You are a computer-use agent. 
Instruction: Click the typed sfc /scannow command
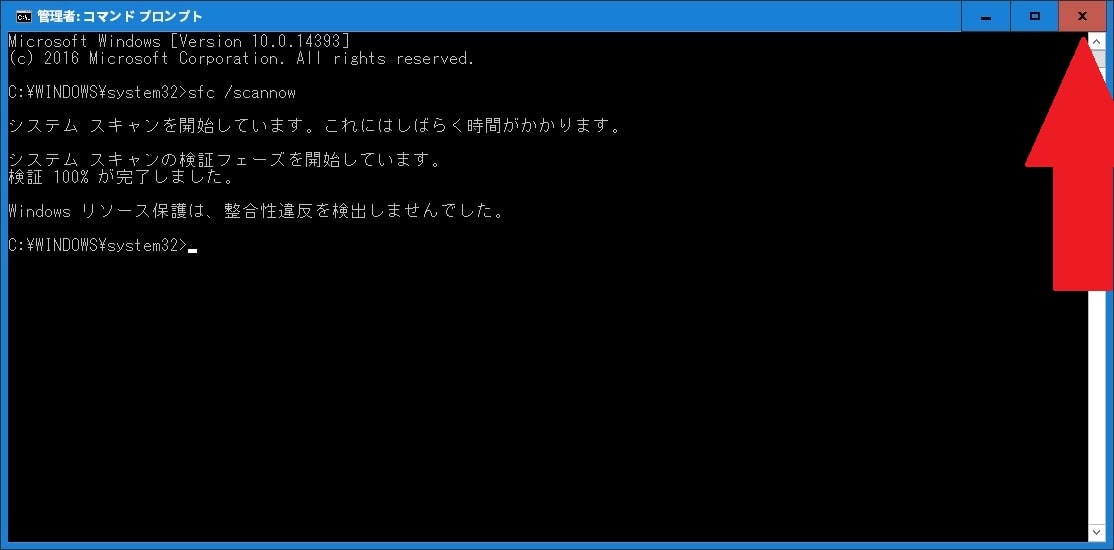coord(241,93)
